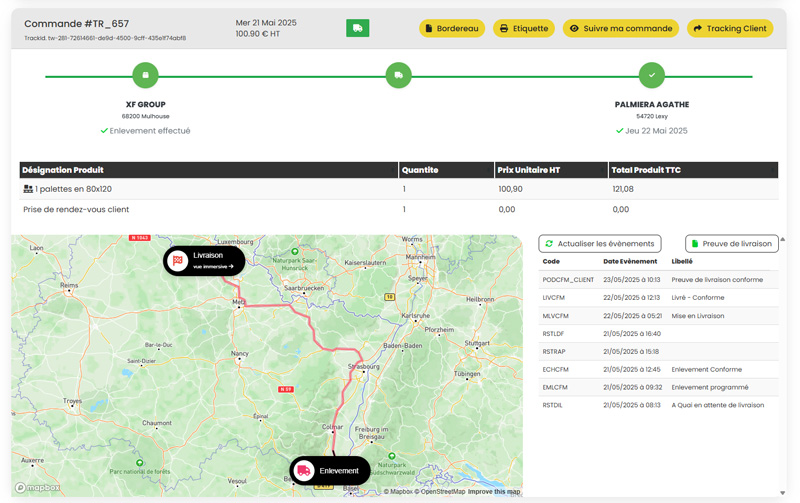Click the truck icon on Enlevement marker

[304, 470]
